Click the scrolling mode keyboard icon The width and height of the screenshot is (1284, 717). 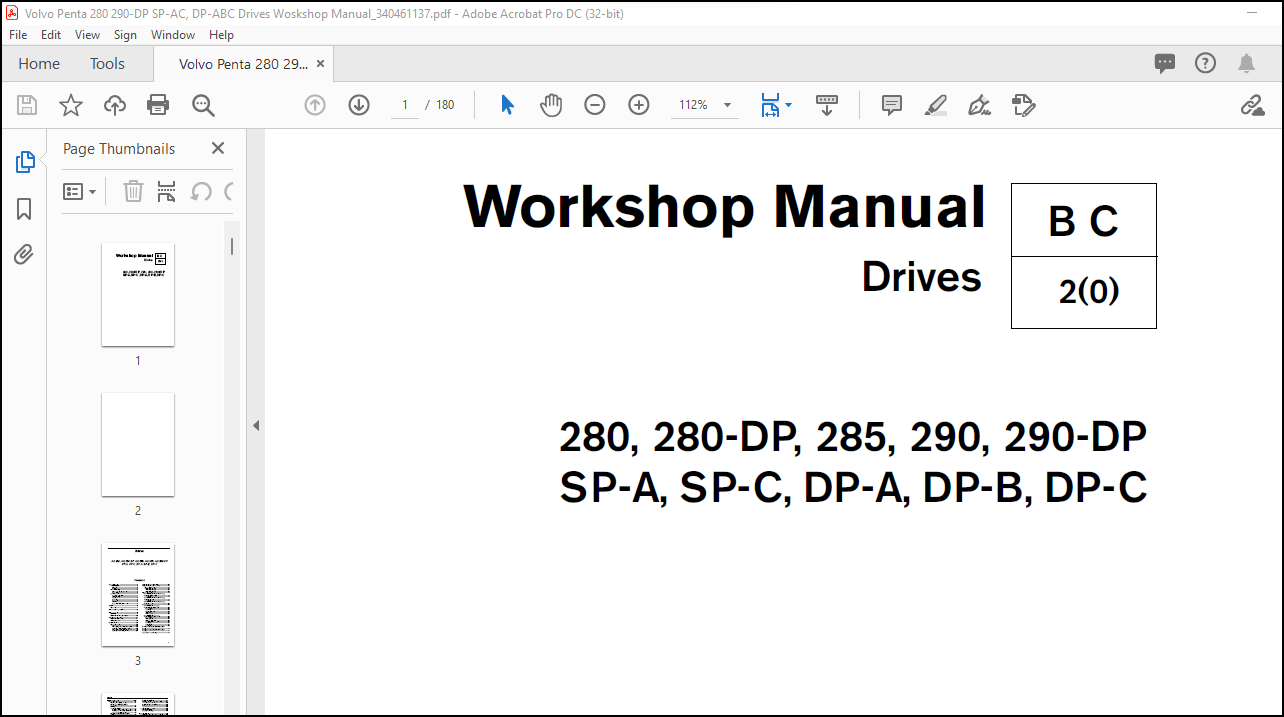827,105
